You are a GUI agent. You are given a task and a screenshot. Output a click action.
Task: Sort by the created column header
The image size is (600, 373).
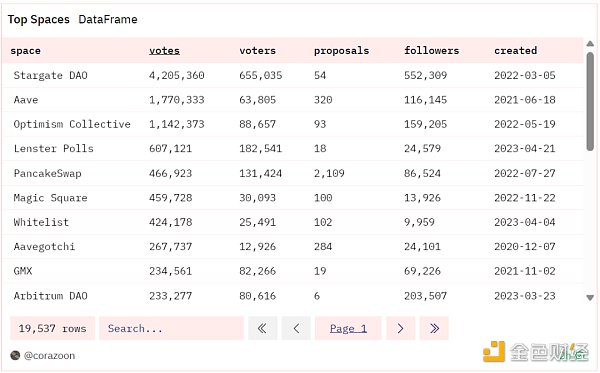515,50
